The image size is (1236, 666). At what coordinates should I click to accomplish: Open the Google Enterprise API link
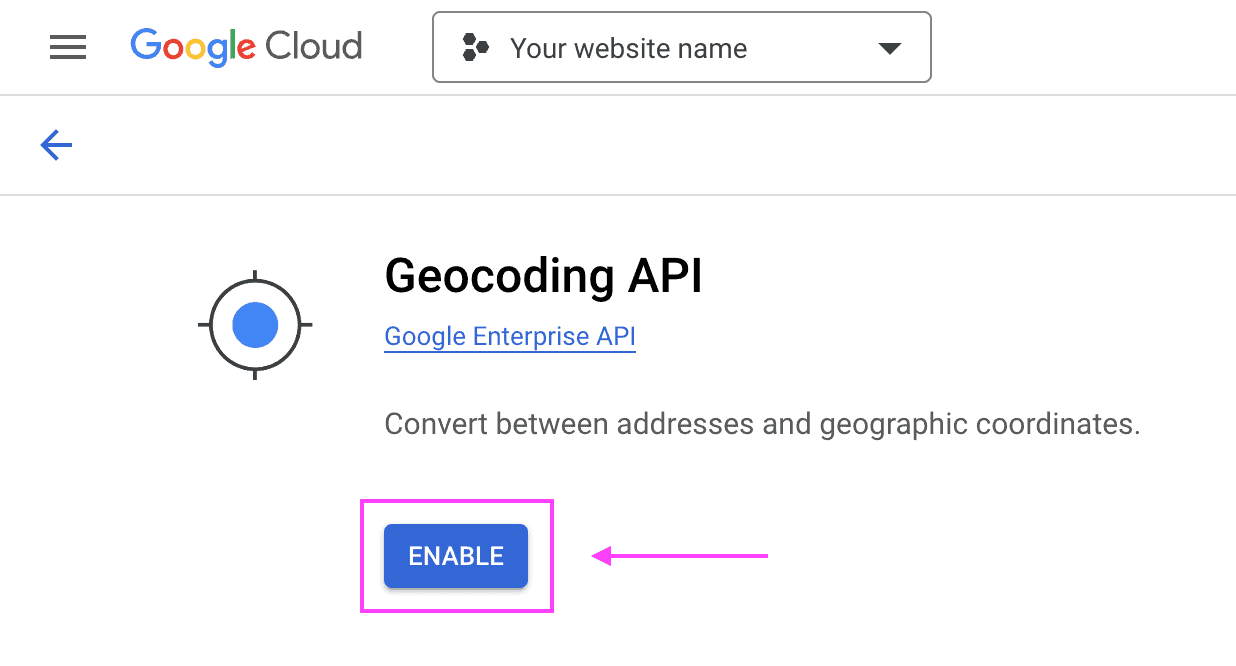click(509, 336)
